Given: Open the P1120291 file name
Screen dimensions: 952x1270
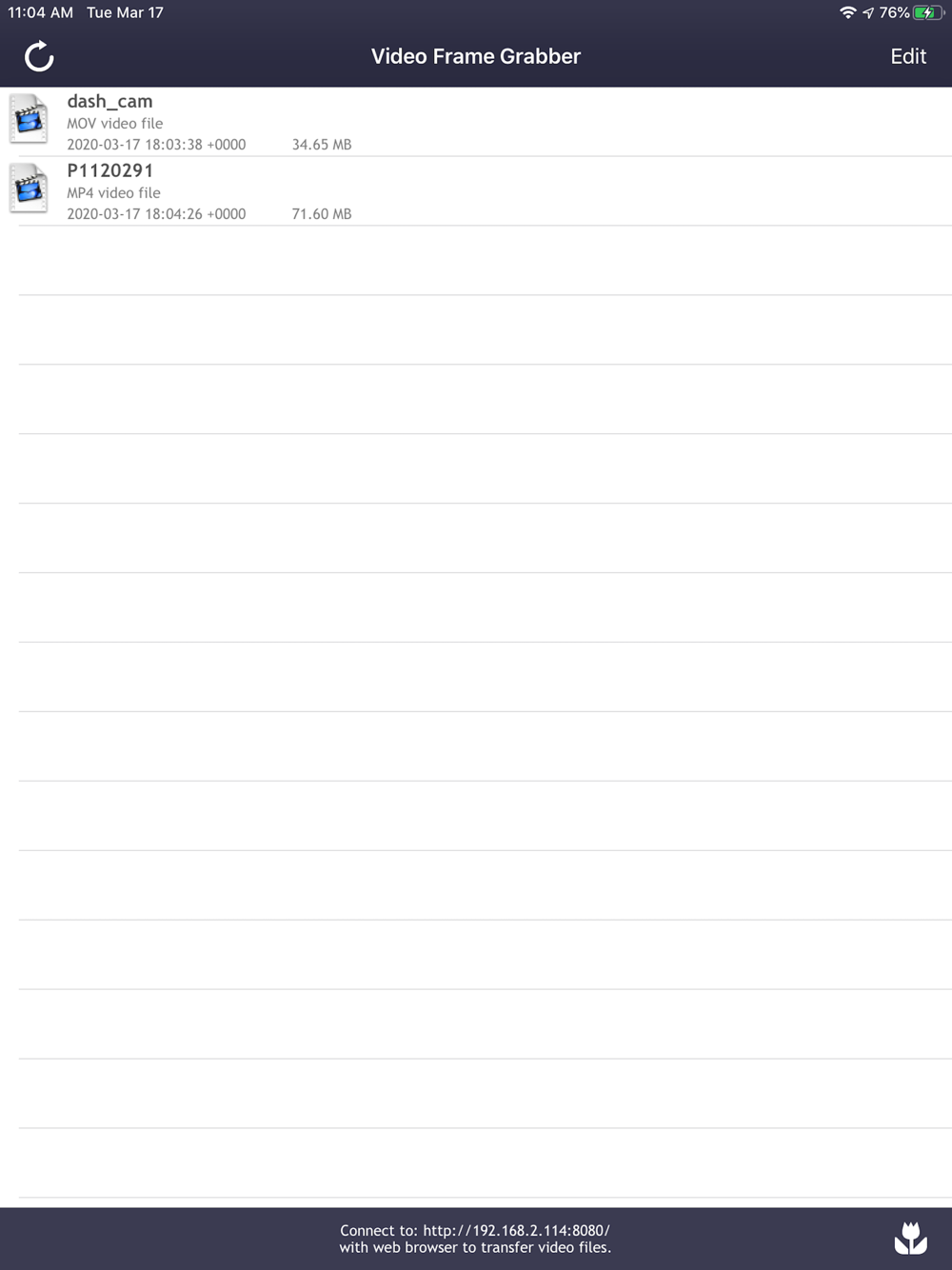Looking at the screenshot, I should click(x=109, y=170).
